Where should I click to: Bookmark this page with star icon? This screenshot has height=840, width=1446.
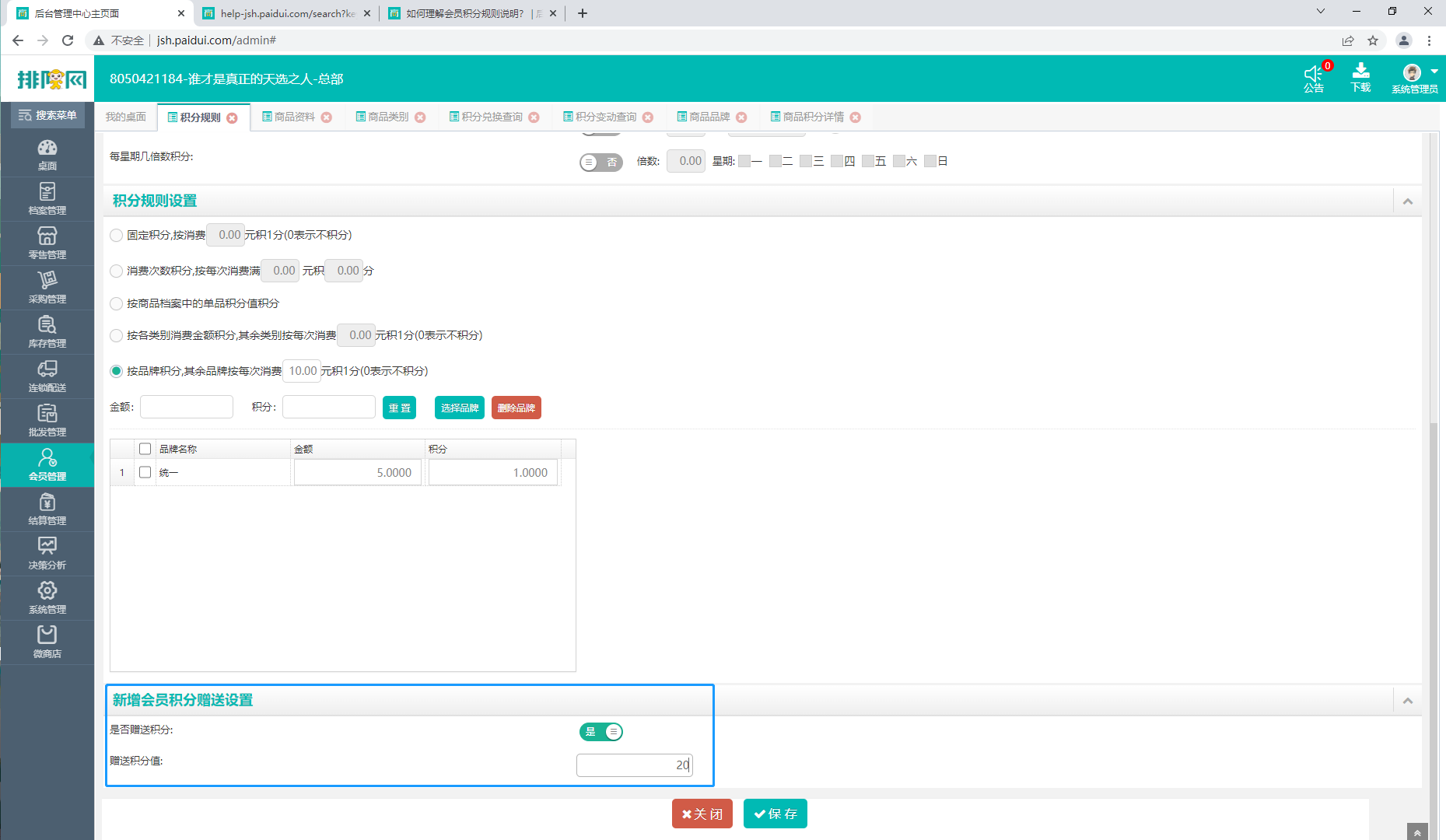tap(1373, 40)
